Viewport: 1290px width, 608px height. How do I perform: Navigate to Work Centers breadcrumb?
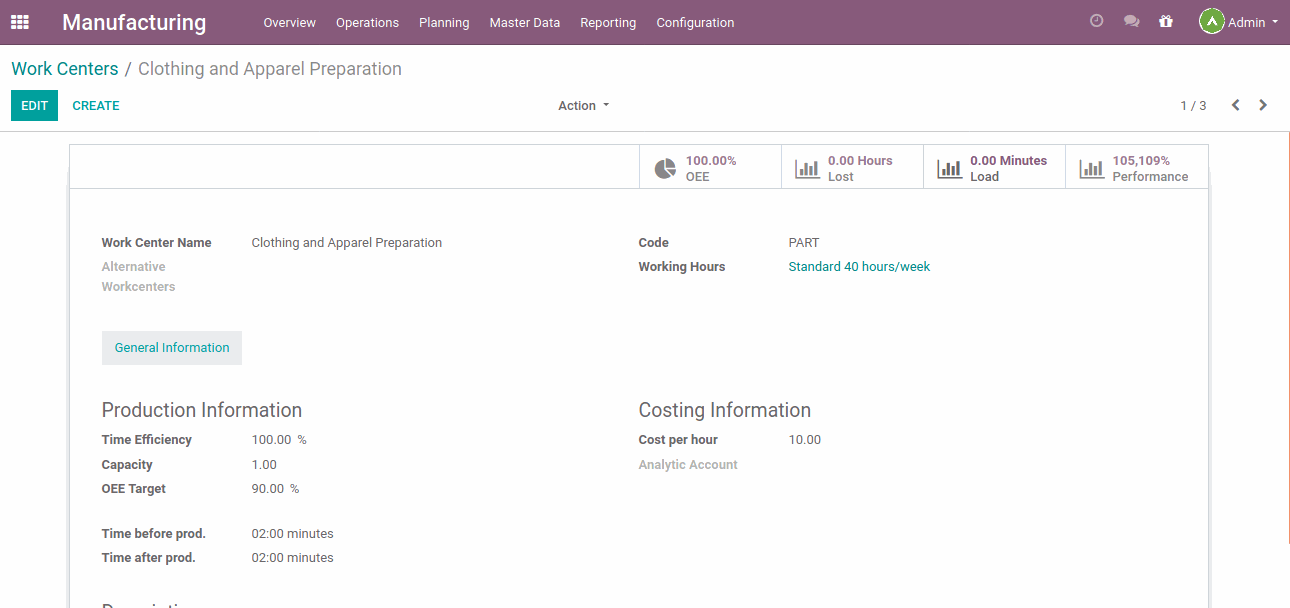coord(64,69)
